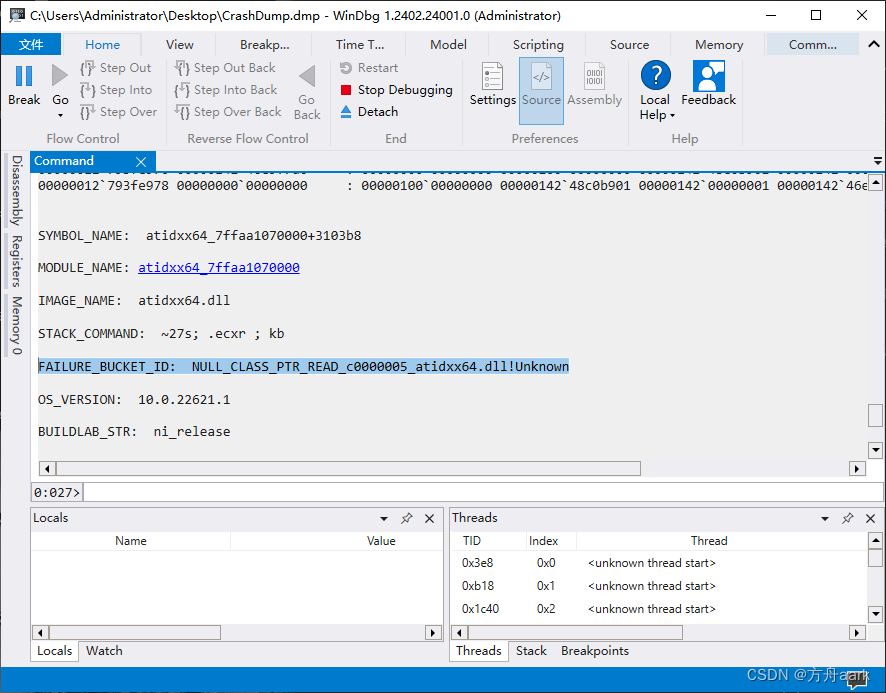Click the feedback chat icon in status bar
This screenshot has width=886, height=693.
[x=857, y=680]
